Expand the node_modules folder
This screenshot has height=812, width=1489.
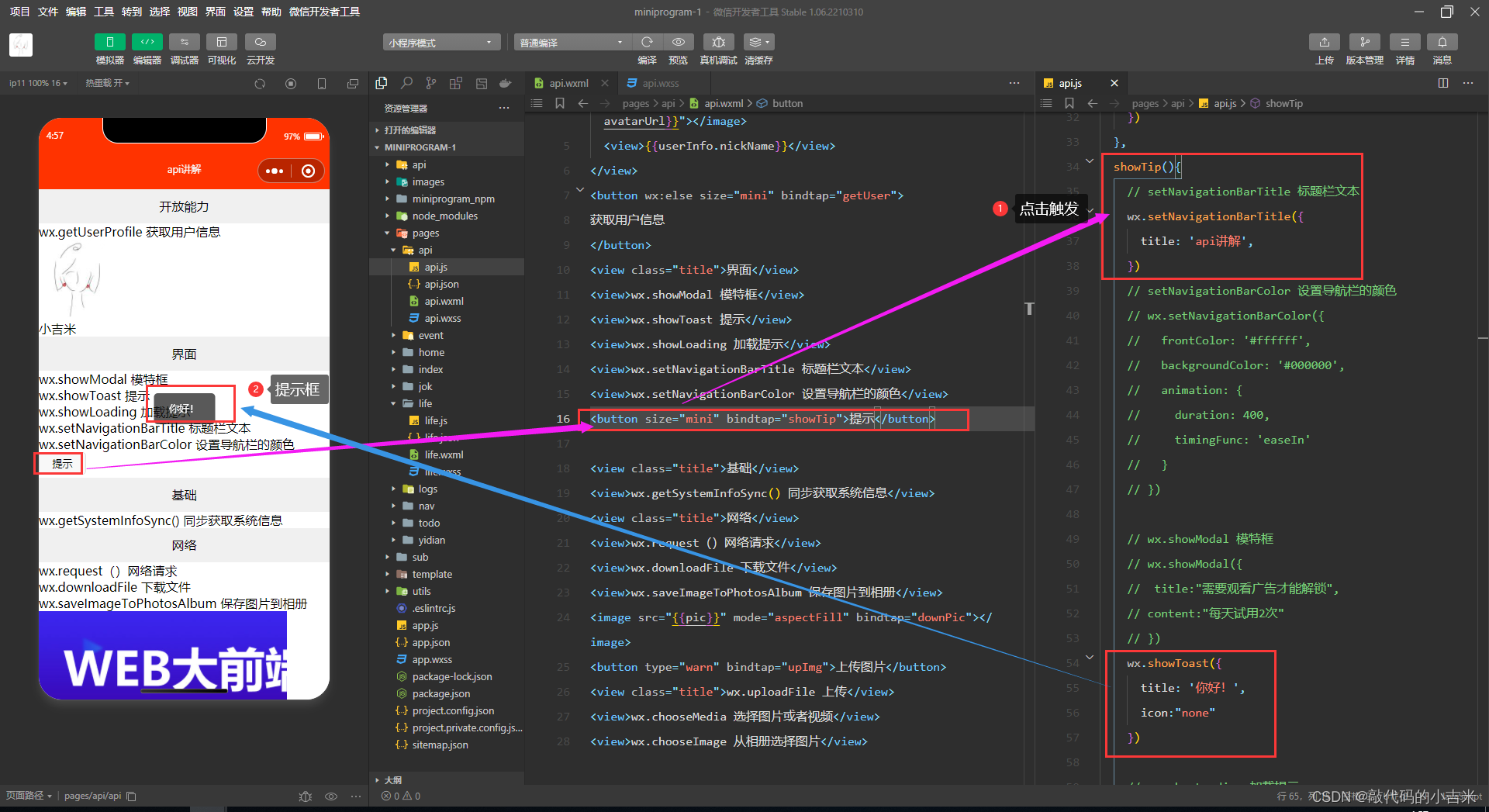tap(447, 216)
